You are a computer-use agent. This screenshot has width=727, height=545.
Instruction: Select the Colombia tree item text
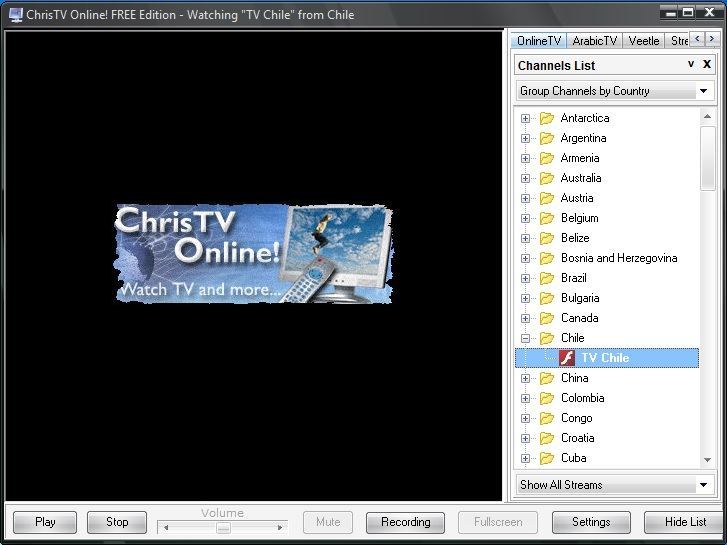582,398
